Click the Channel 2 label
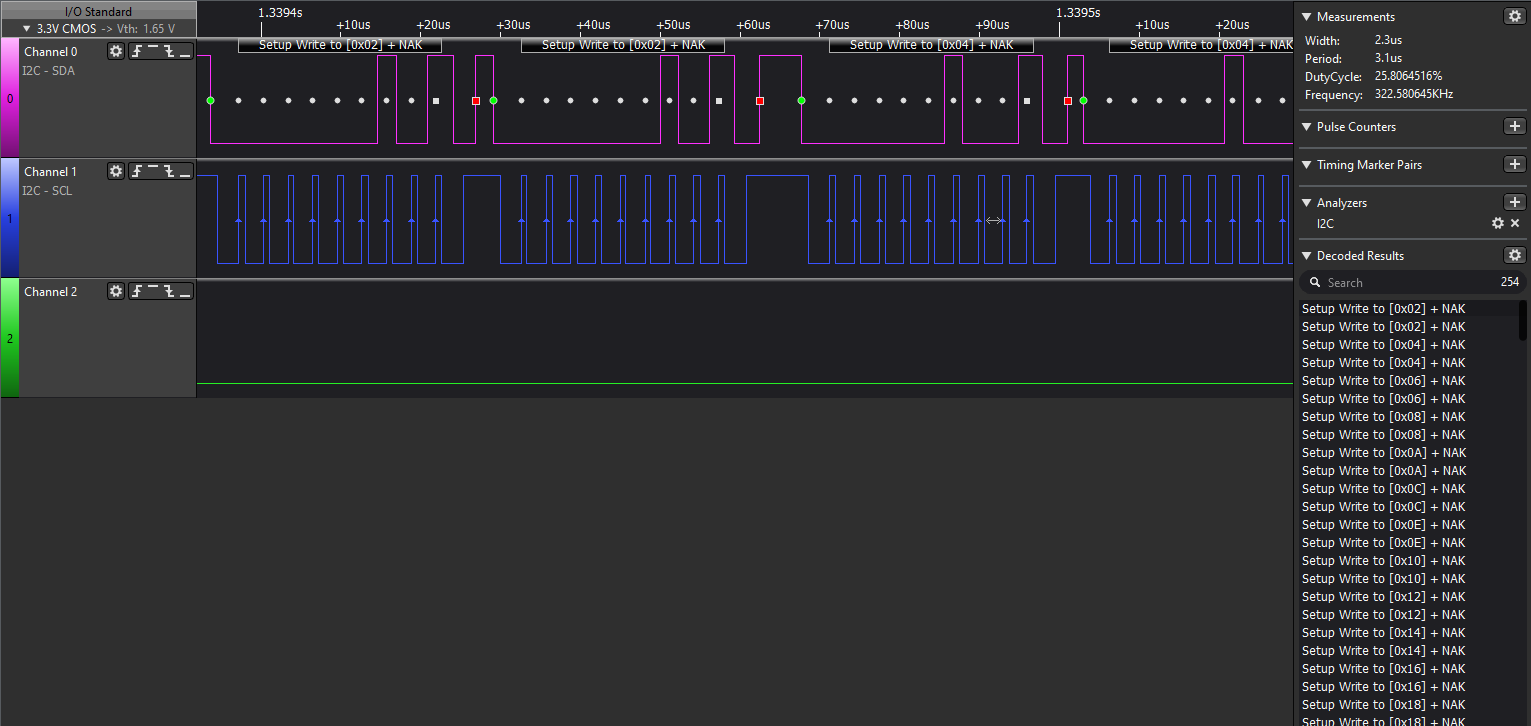Screen dimensions: 1531x726 (x=51, y=292)
